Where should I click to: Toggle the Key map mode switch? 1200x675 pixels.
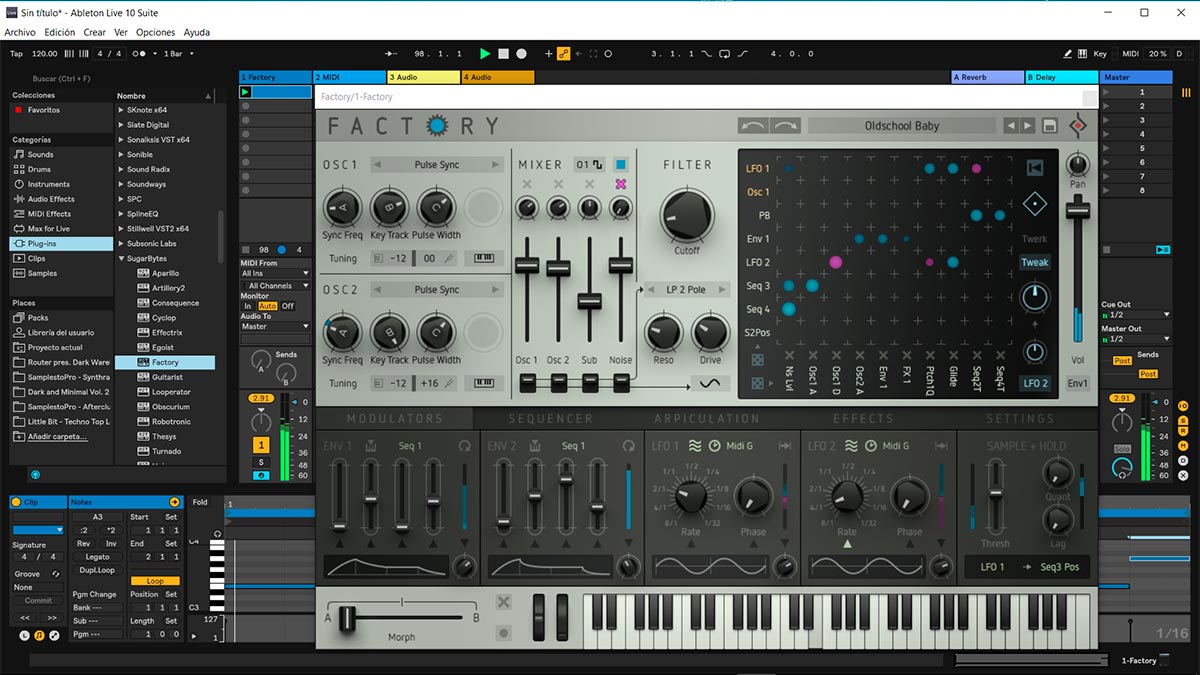point(1100,54)
